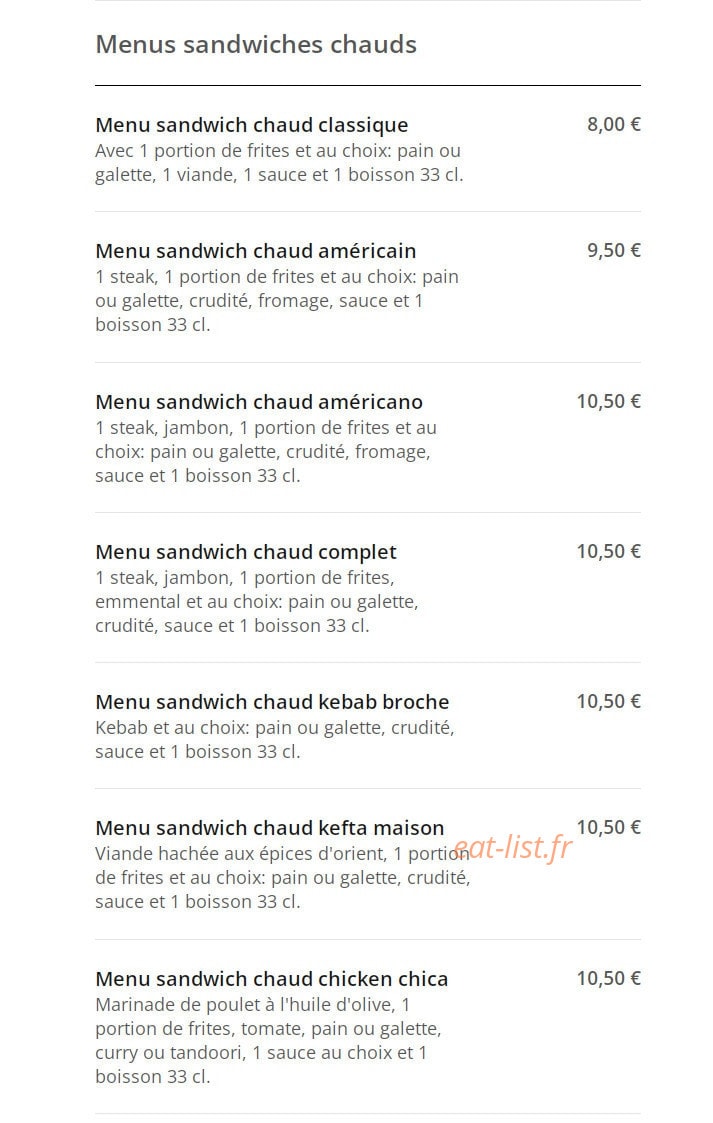Click the 8,00 € classique price

[613, 124]
